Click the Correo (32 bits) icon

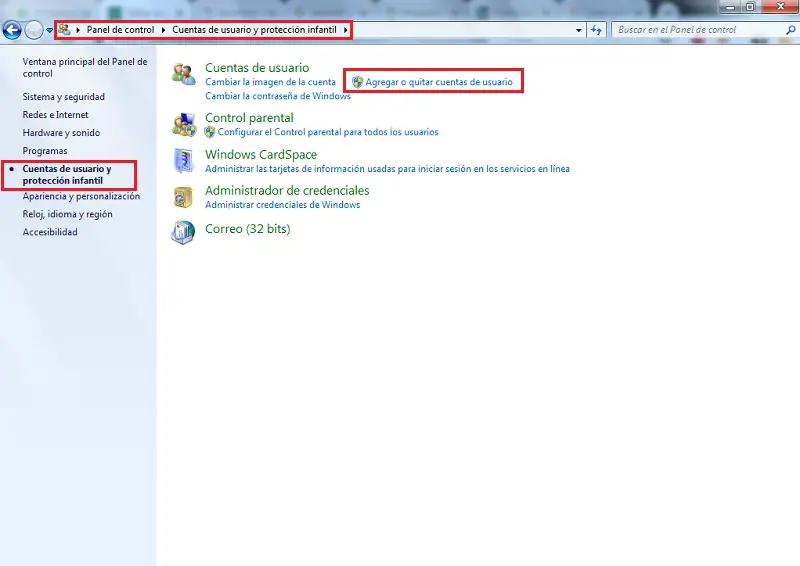pyautogui.click(x=183, y=232)
